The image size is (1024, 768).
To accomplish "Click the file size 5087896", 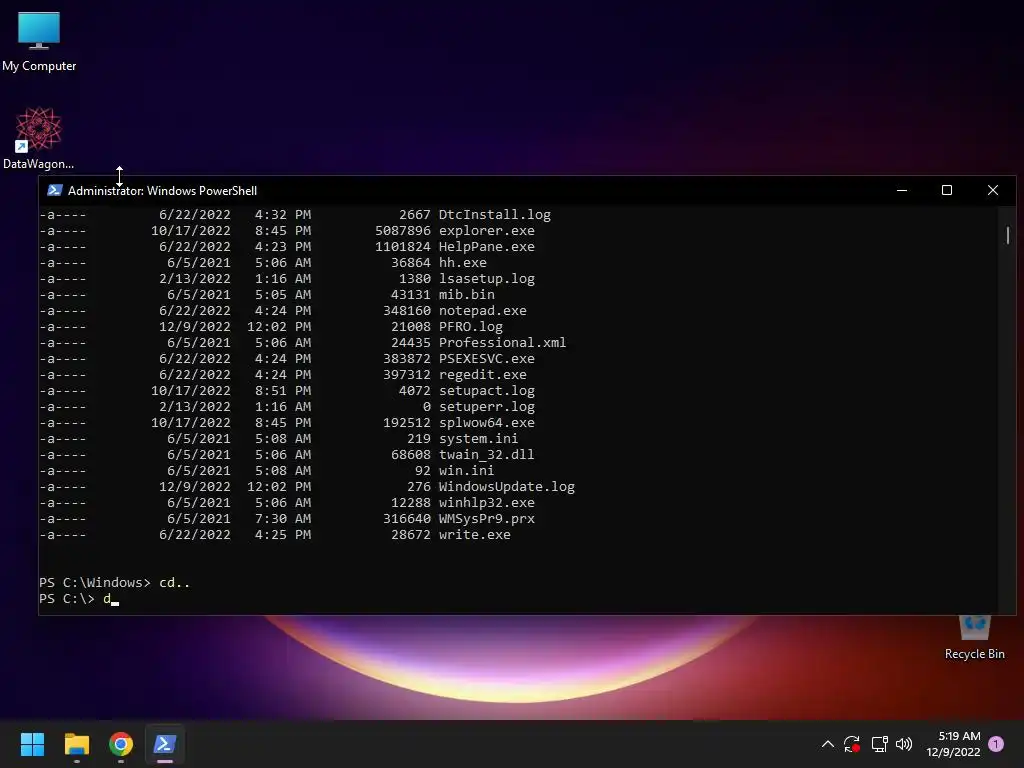I will tap(403, 231).
